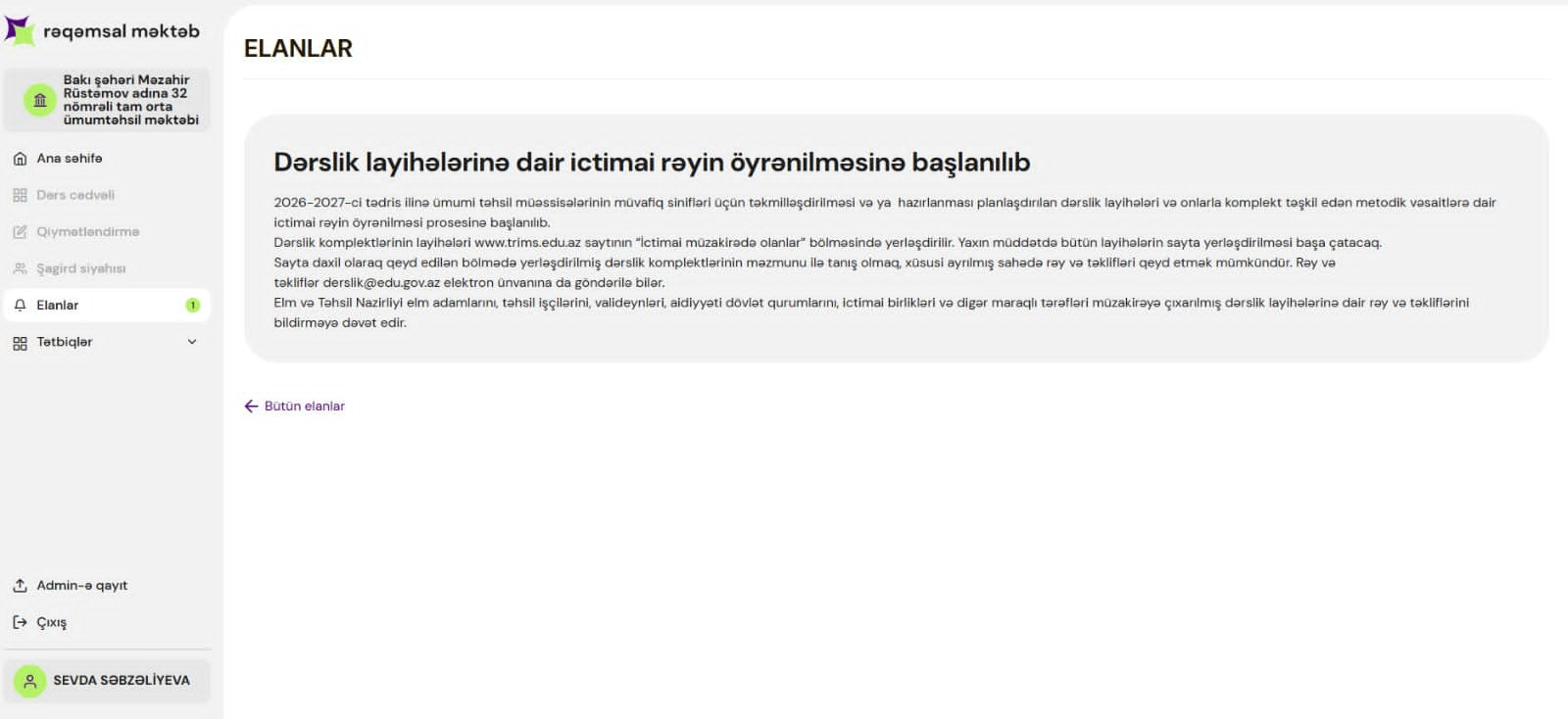The width and height of the screenshot is (1568, 719).
Task: Click the Çıxış logout icon
Action: pyautogui.click(x=20, y=622)
